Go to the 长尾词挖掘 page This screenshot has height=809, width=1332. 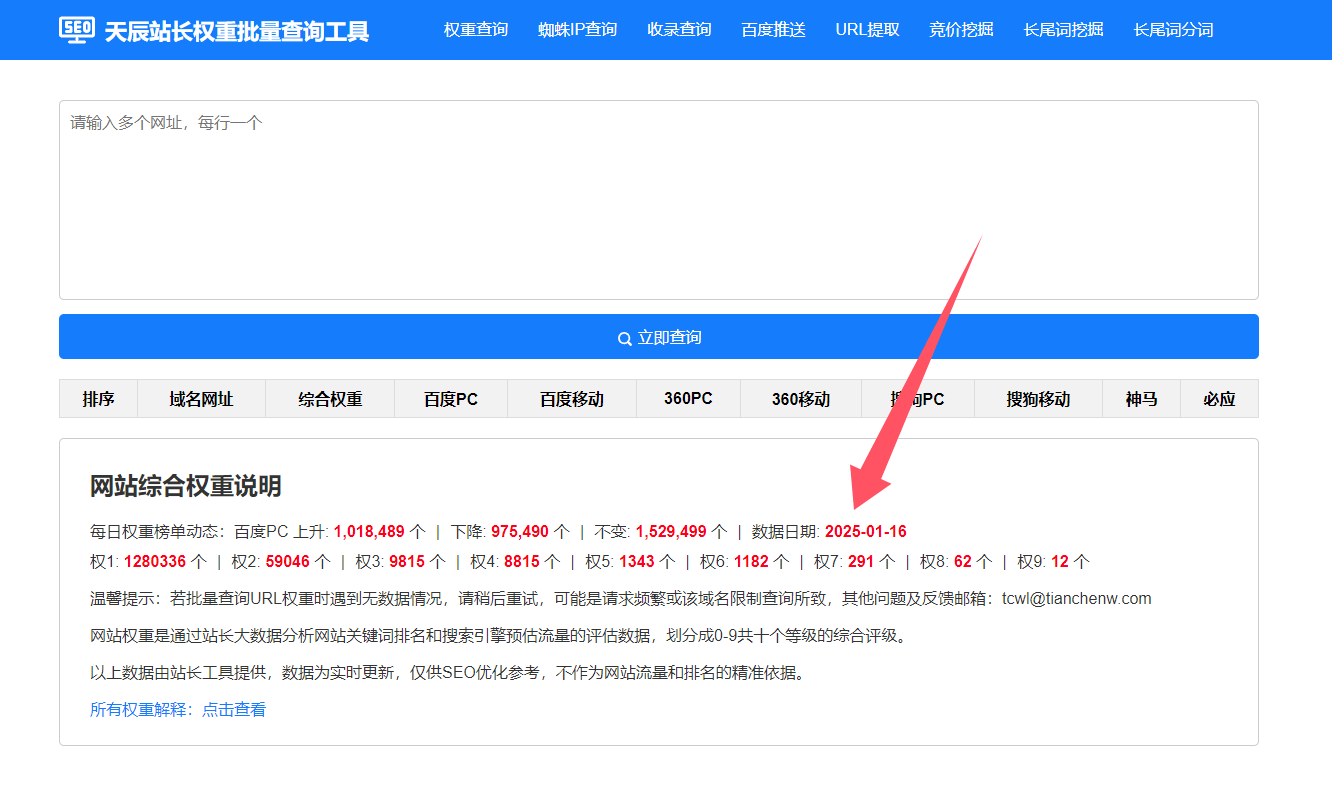click(1064, 30)
